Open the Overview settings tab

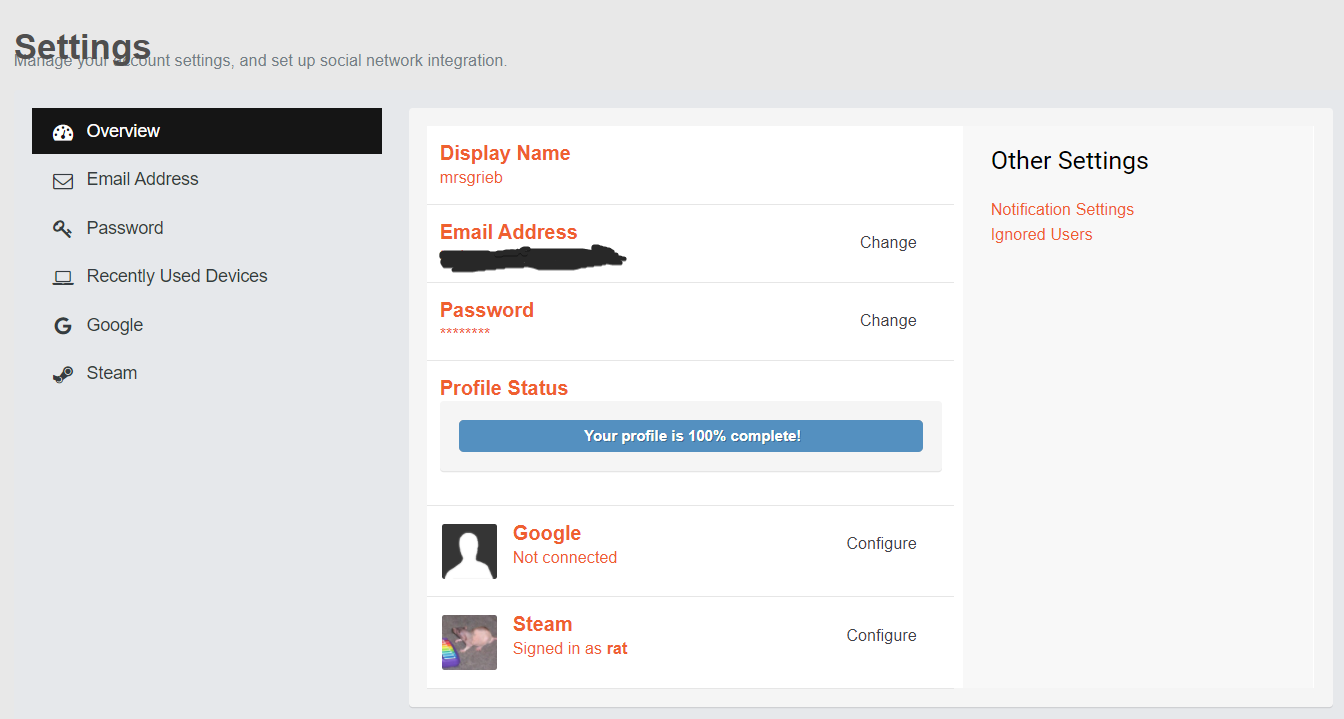[123, 131]
